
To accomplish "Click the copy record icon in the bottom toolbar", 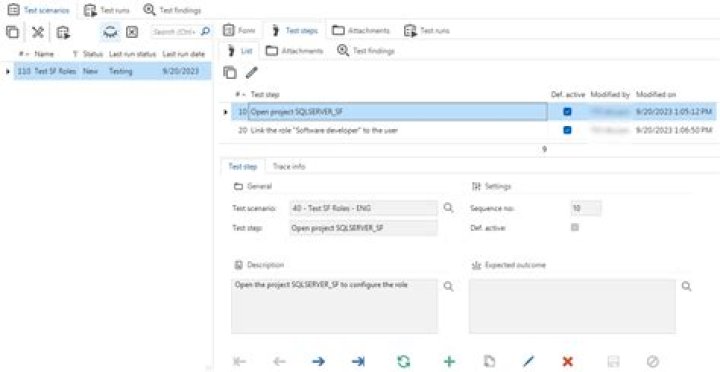I will pyautogui.click(x=489, y=362).
